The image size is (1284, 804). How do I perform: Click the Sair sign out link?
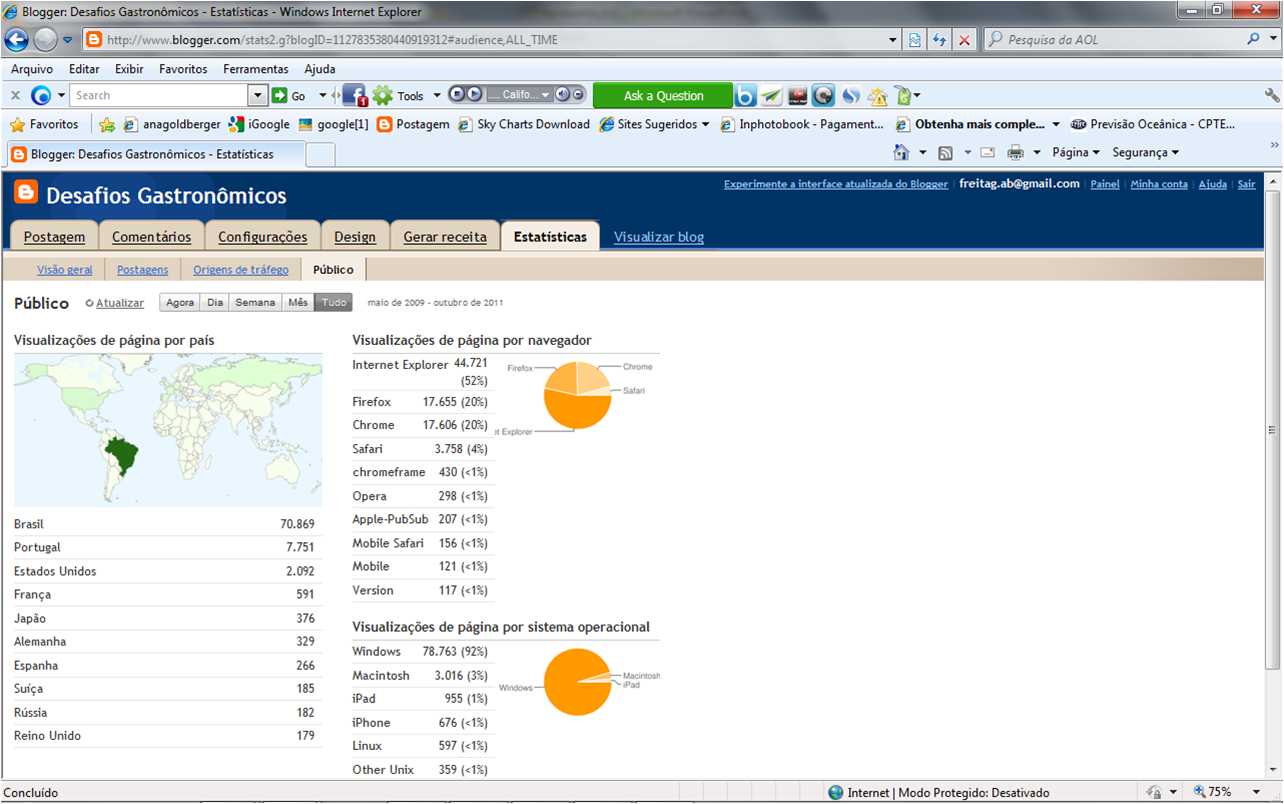pyautogui.click(x=1246, y=184)
